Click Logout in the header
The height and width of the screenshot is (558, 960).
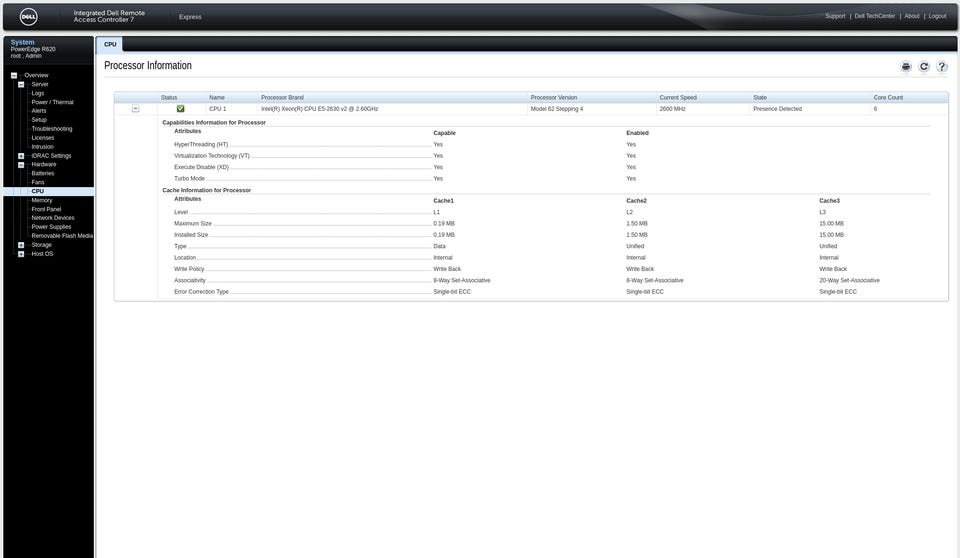pyautogui.click(x=937, y=17)
